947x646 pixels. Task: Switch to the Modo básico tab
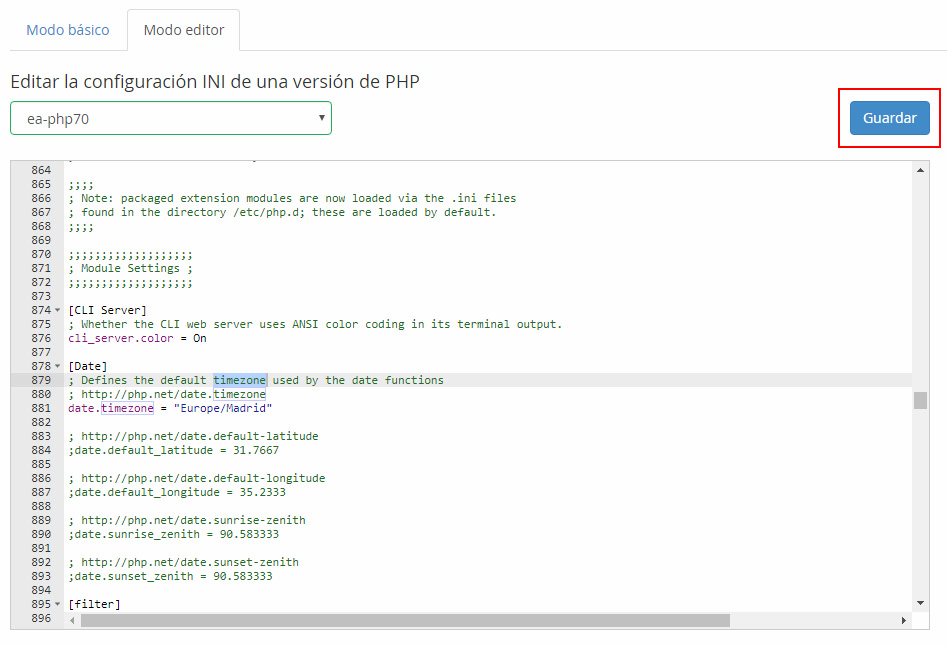(x=68, y=30)
